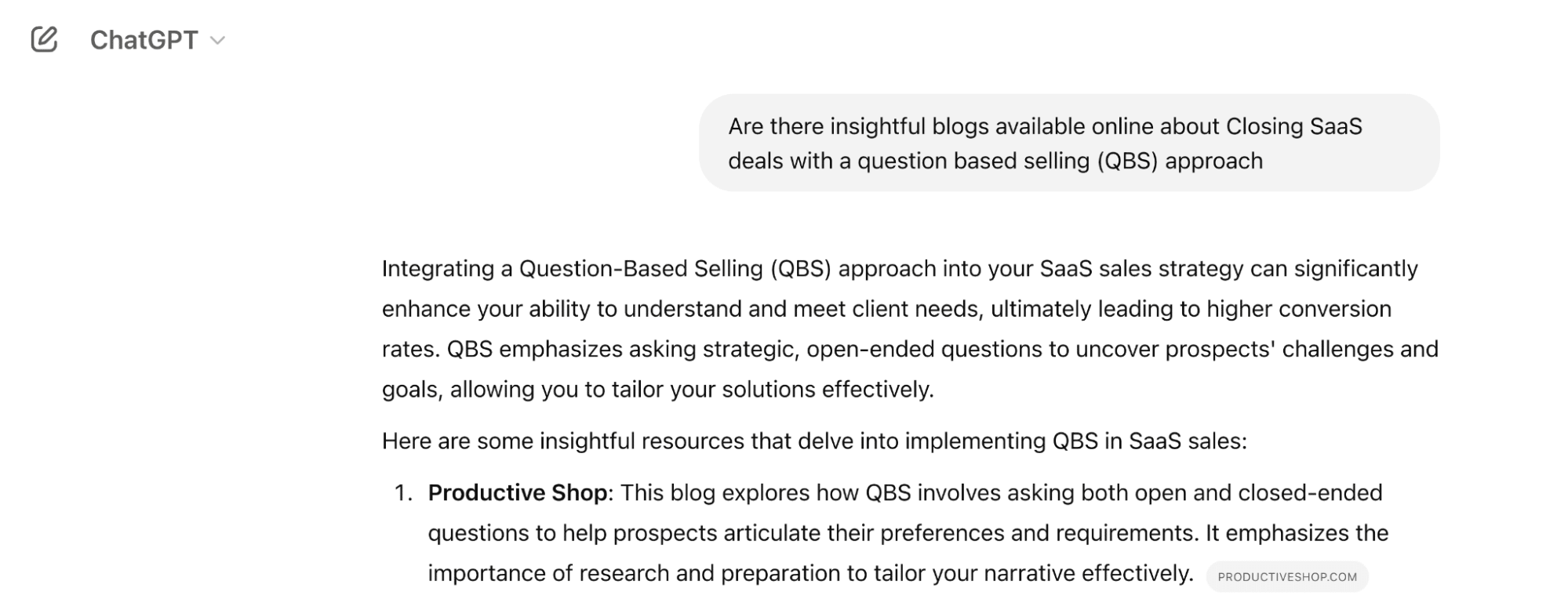The image size is (1568, 606).
Task: Click the line starting "goals, allowing you"
Action: [x=657, y=390]
